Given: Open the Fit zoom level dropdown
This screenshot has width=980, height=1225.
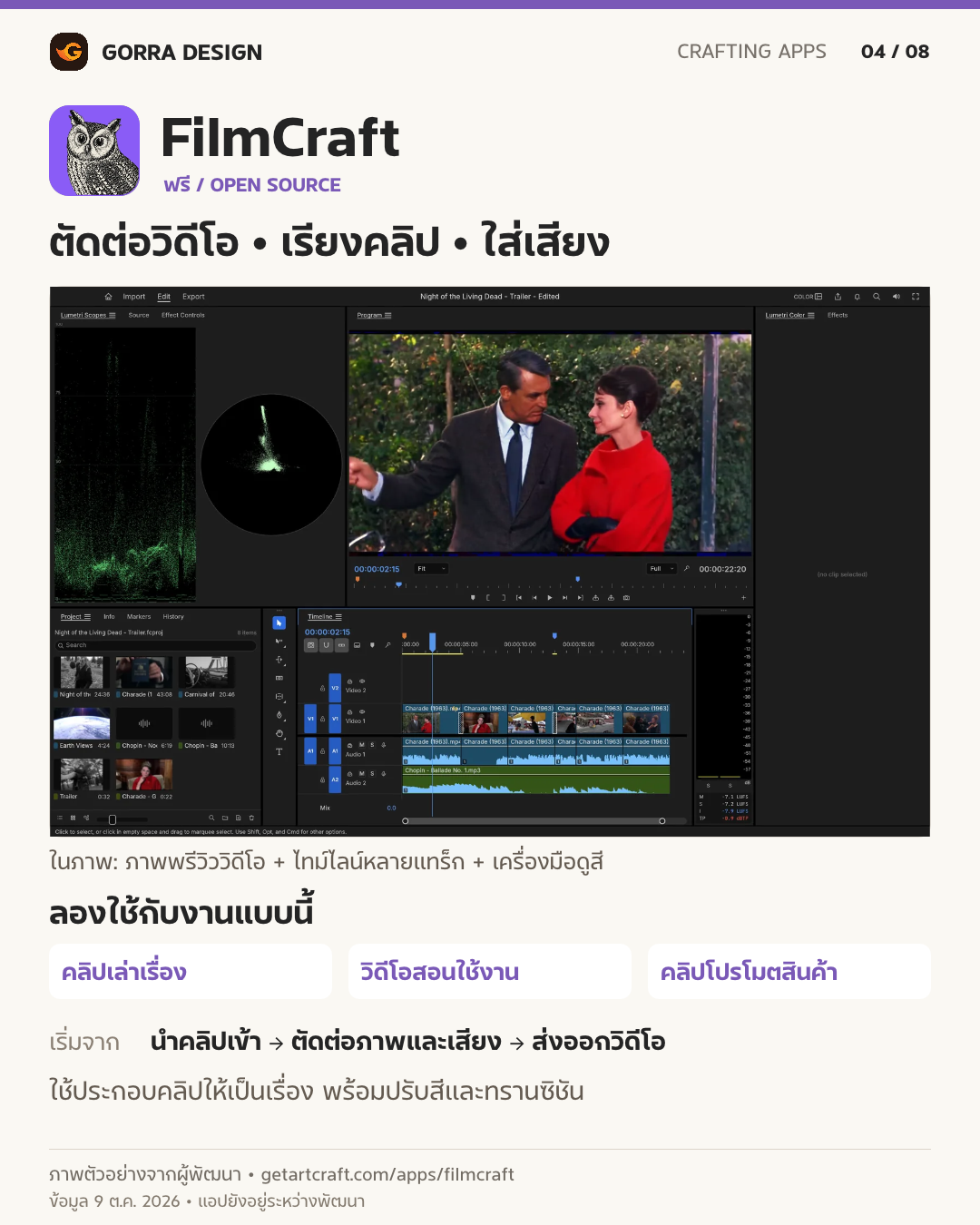Looking at the screenshot, I should (432, 569).
